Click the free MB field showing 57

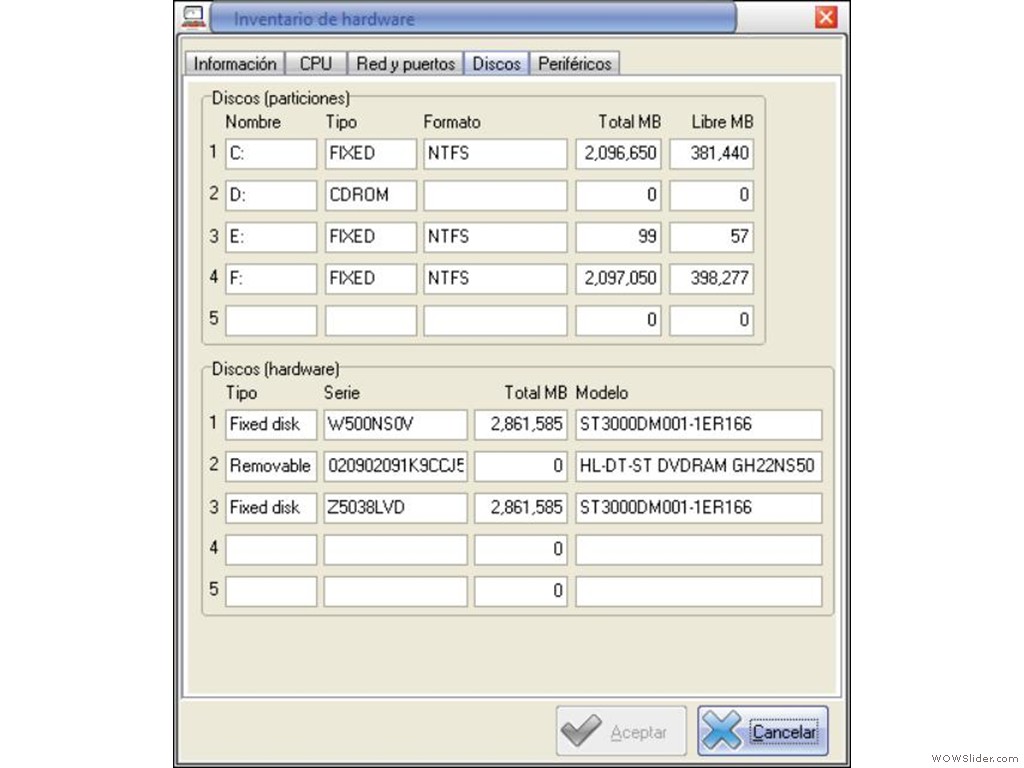[711, 237]
